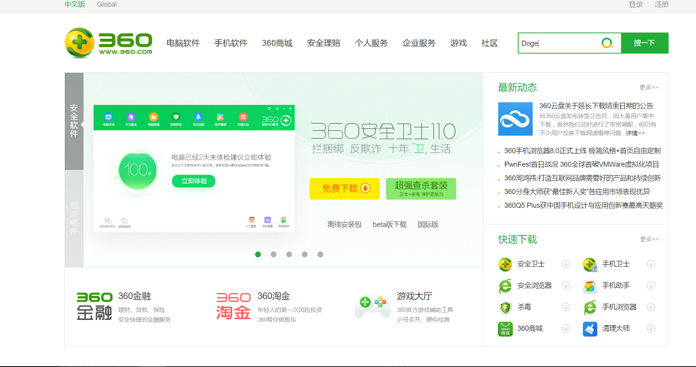The width and height of the screenshot is (696, 367).
Task: Open the 360商城 navigation menu item
Action: pyautogui.click(x=277, y=43)
